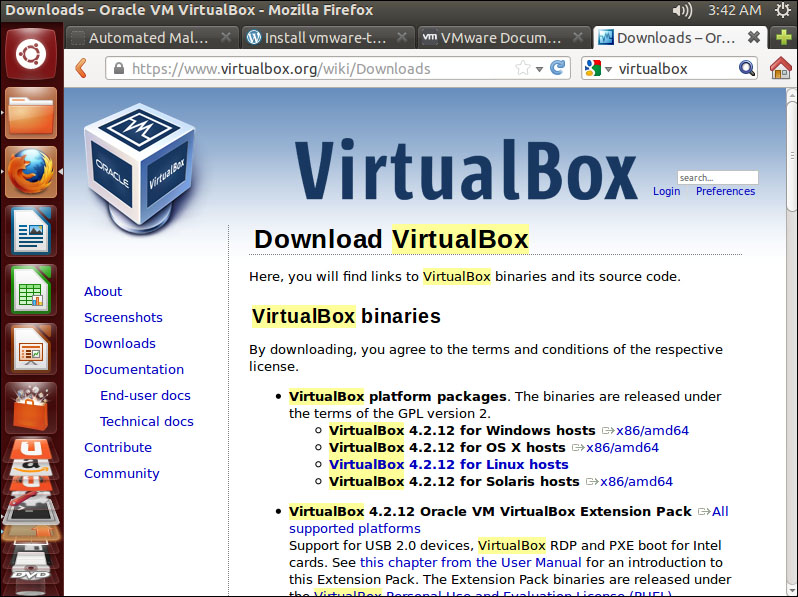Switch to the Install vmware-t... tab
Screen dimensions: 798x597
326,38
